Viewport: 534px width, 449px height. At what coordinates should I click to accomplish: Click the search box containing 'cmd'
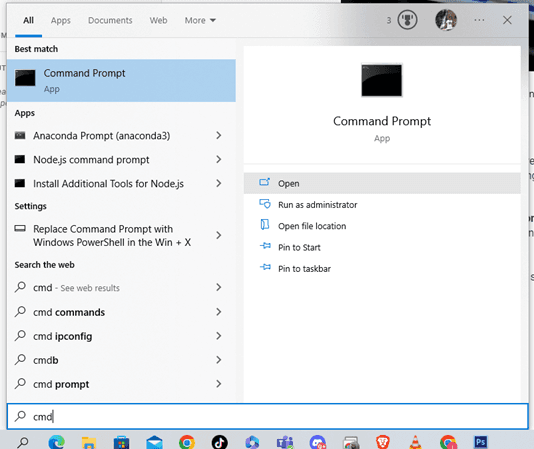coord(268,416)
